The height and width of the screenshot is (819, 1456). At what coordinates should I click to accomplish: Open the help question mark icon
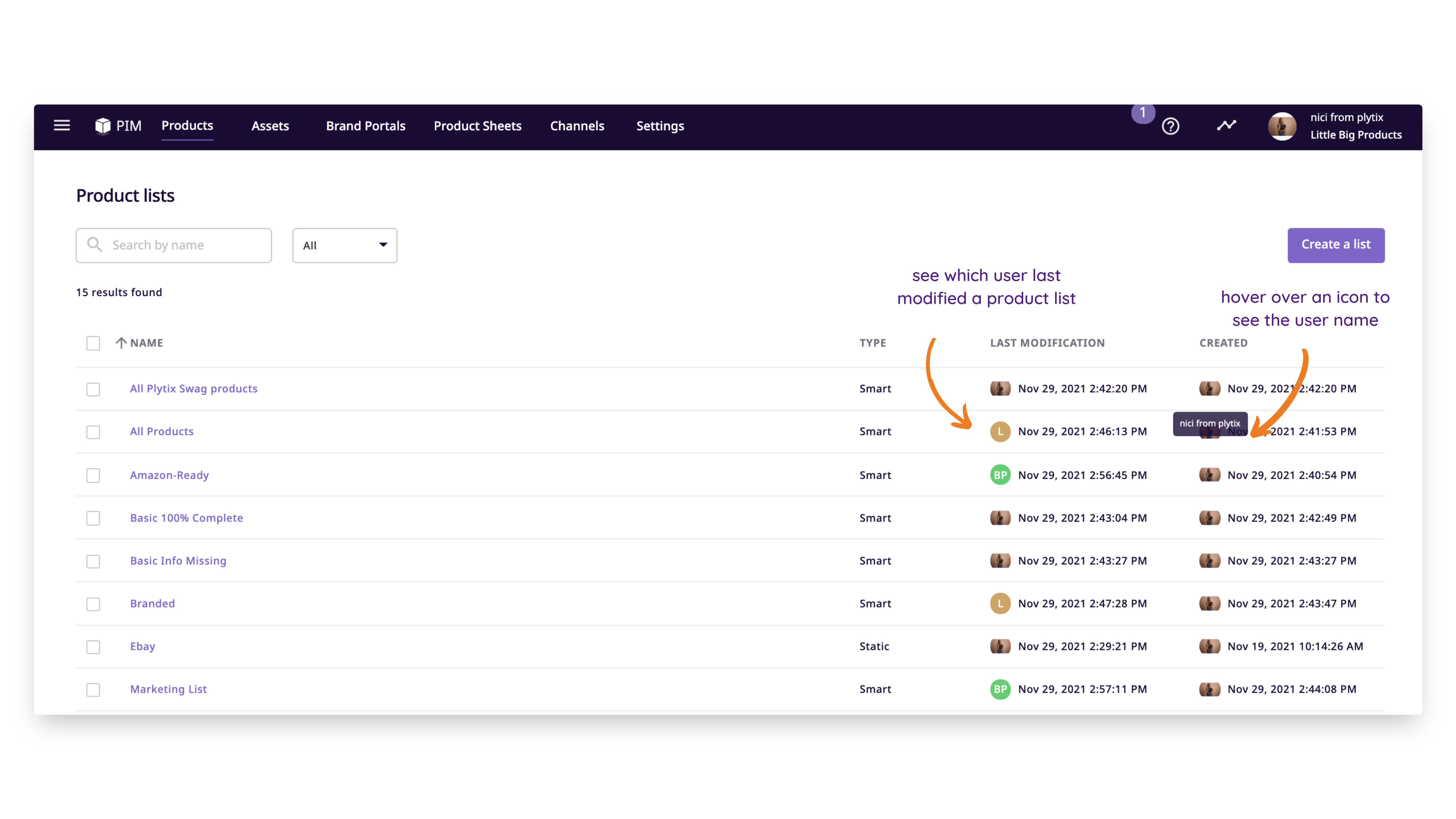tap(1170, 126)
